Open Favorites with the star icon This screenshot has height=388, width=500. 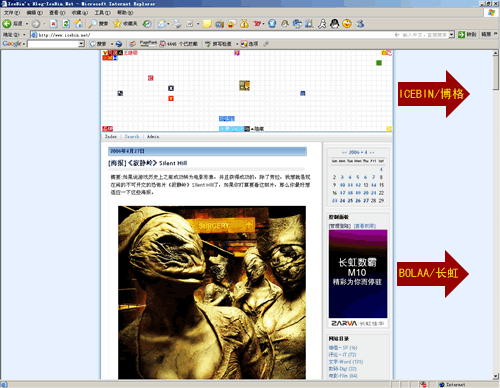117,24
